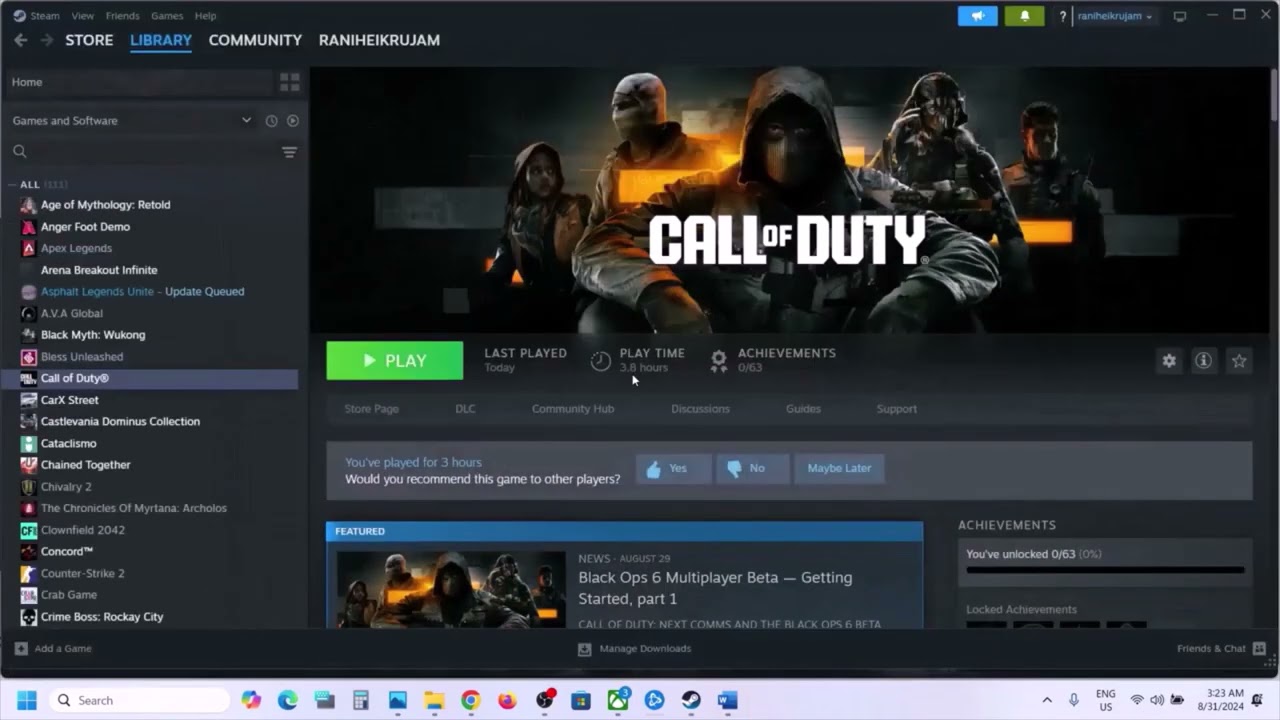Recommend the game with Yes
Viewport: 1280px width, 720px height.
point(673,468)
